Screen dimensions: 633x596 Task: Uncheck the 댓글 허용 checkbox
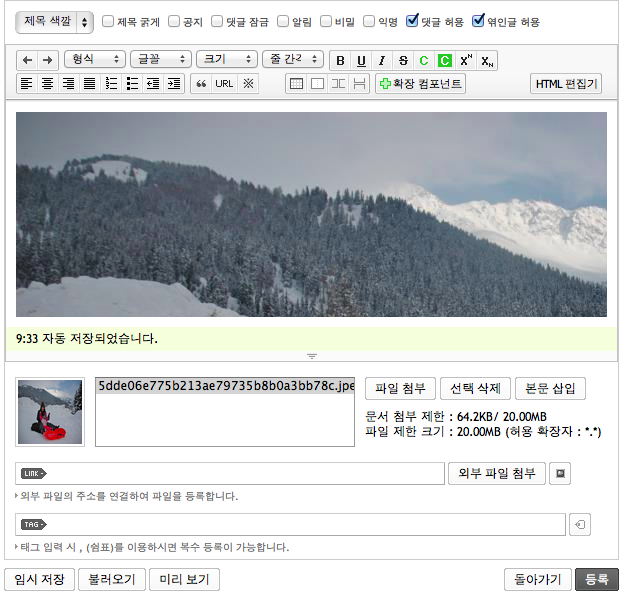412,21
